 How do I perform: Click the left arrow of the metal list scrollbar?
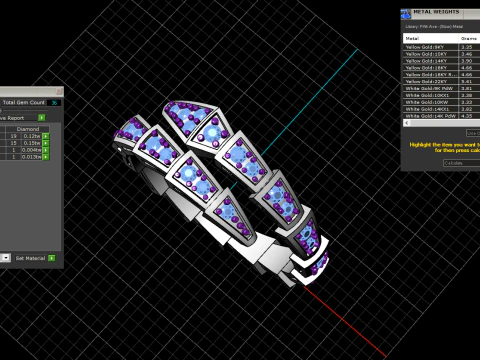coord(407,123)
